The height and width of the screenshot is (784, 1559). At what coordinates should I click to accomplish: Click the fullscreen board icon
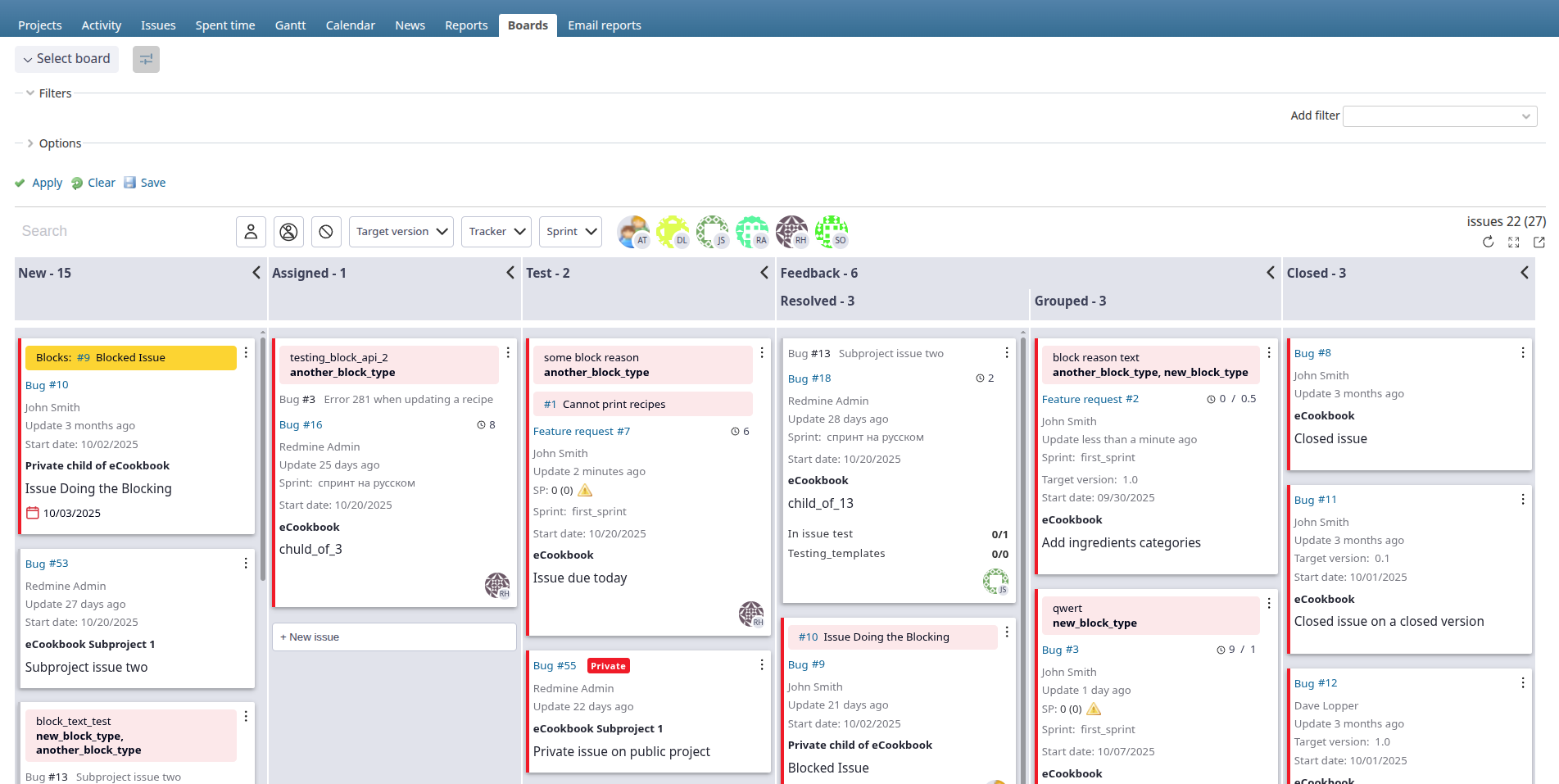1513,242
